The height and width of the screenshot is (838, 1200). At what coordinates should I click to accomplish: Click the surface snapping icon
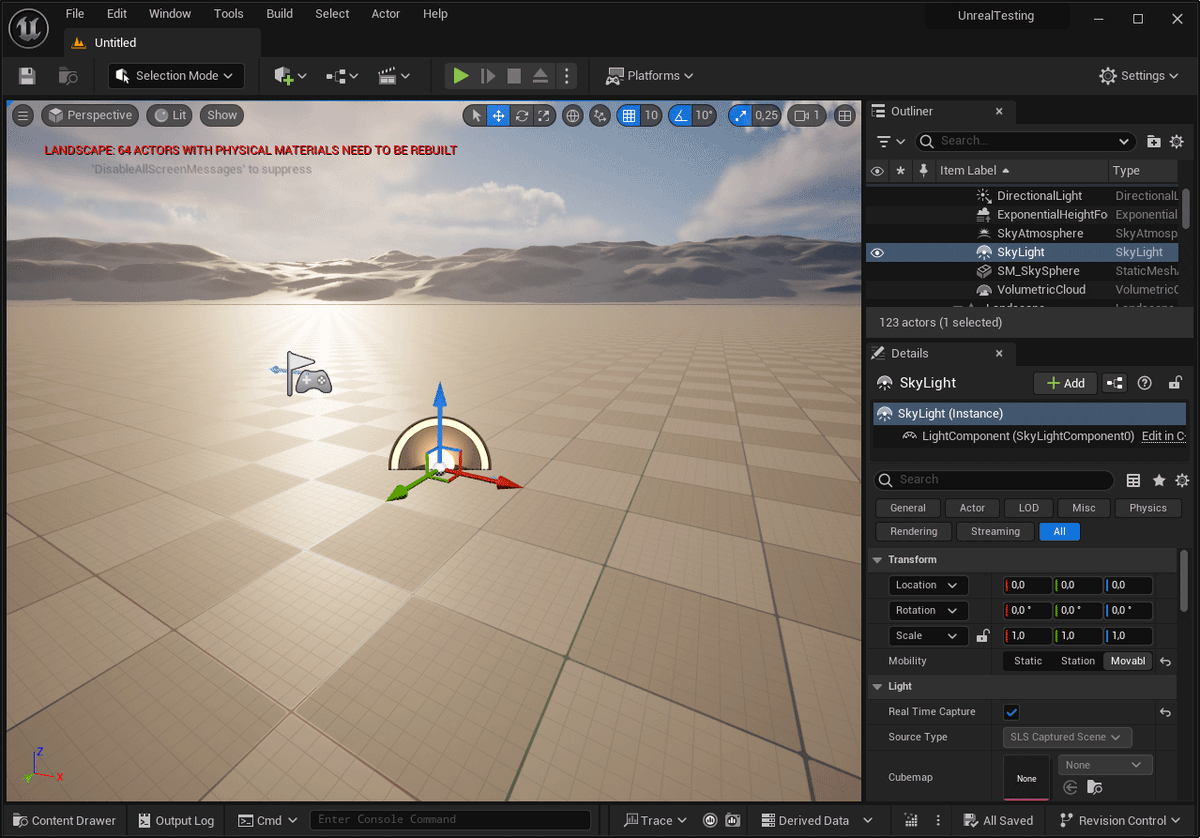[600, 116]
